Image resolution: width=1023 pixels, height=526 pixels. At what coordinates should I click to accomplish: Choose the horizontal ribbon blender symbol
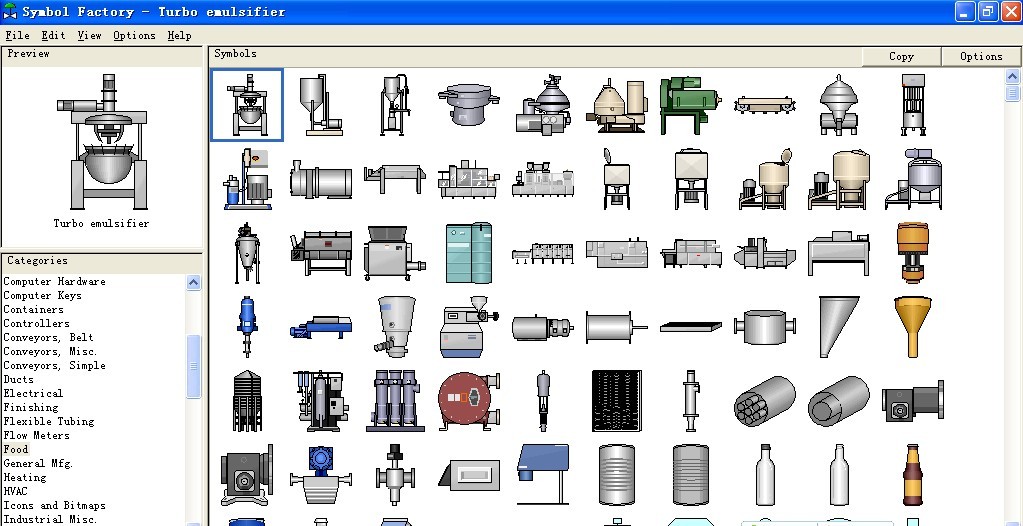(x=320, y=253)
